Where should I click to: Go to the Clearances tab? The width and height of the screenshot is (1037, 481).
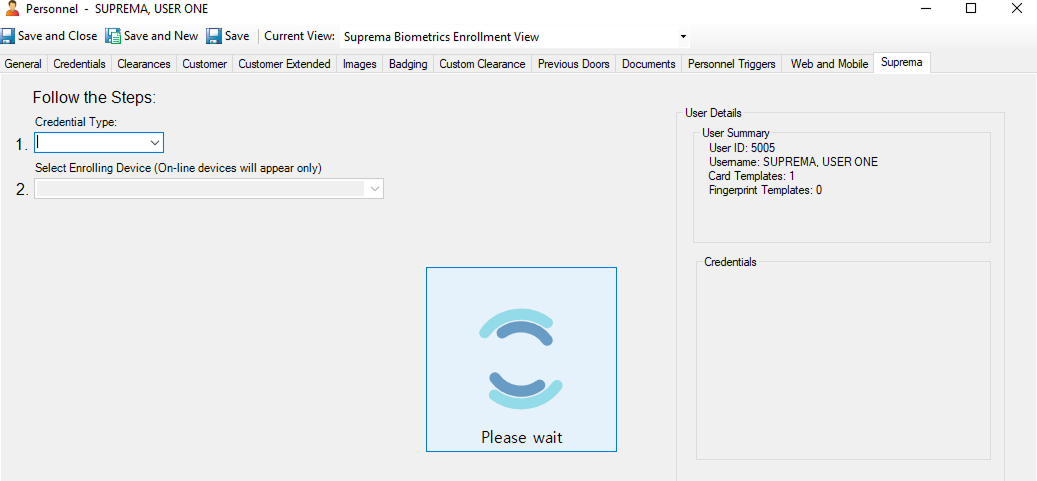click(143, 64)
